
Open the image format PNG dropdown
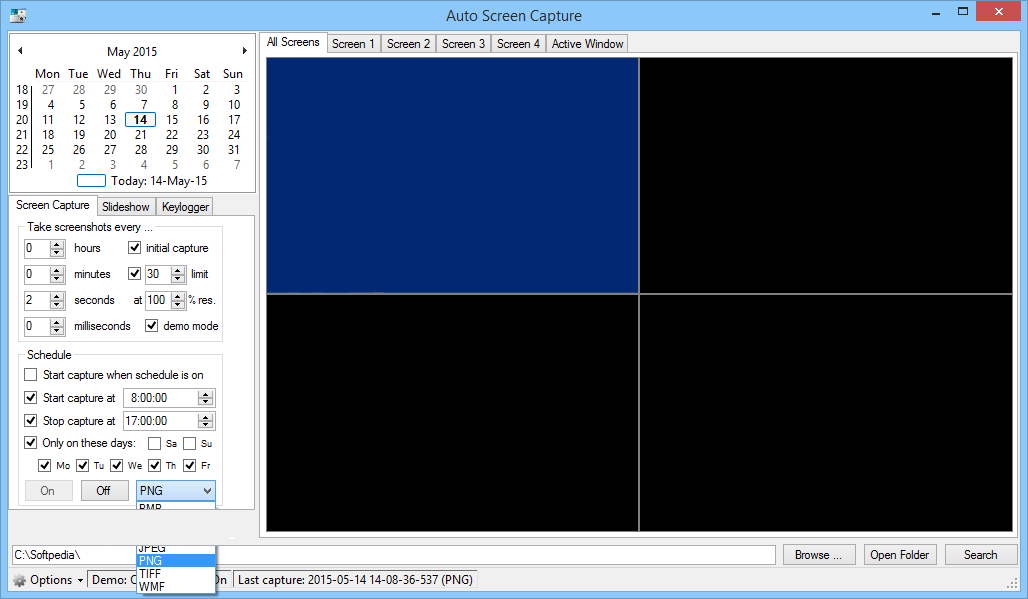176,490
